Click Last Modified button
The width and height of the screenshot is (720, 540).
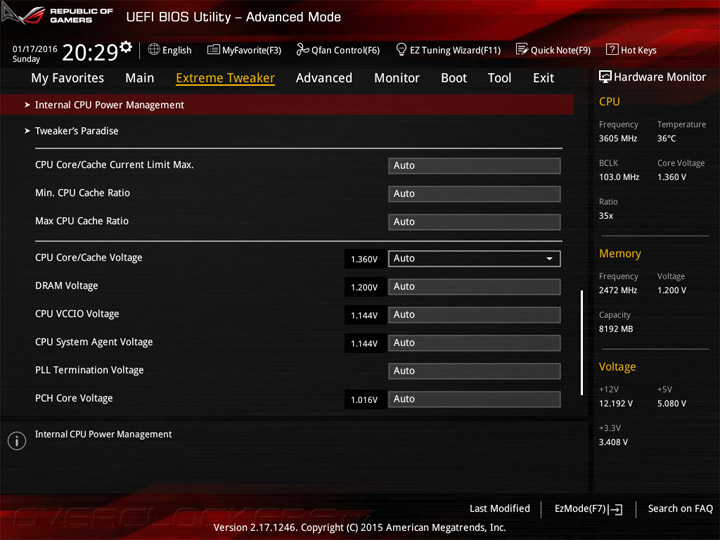[500, 508]
